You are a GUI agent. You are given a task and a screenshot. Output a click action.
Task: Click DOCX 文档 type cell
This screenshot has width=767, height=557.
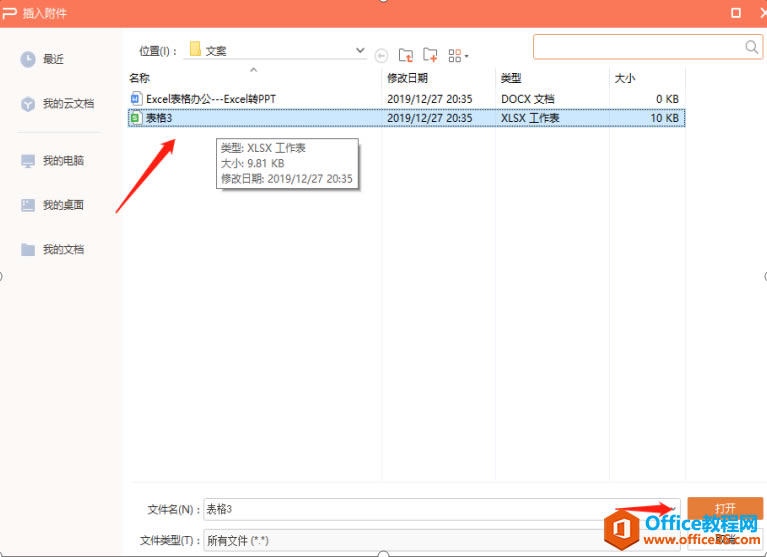click(527, 99)
